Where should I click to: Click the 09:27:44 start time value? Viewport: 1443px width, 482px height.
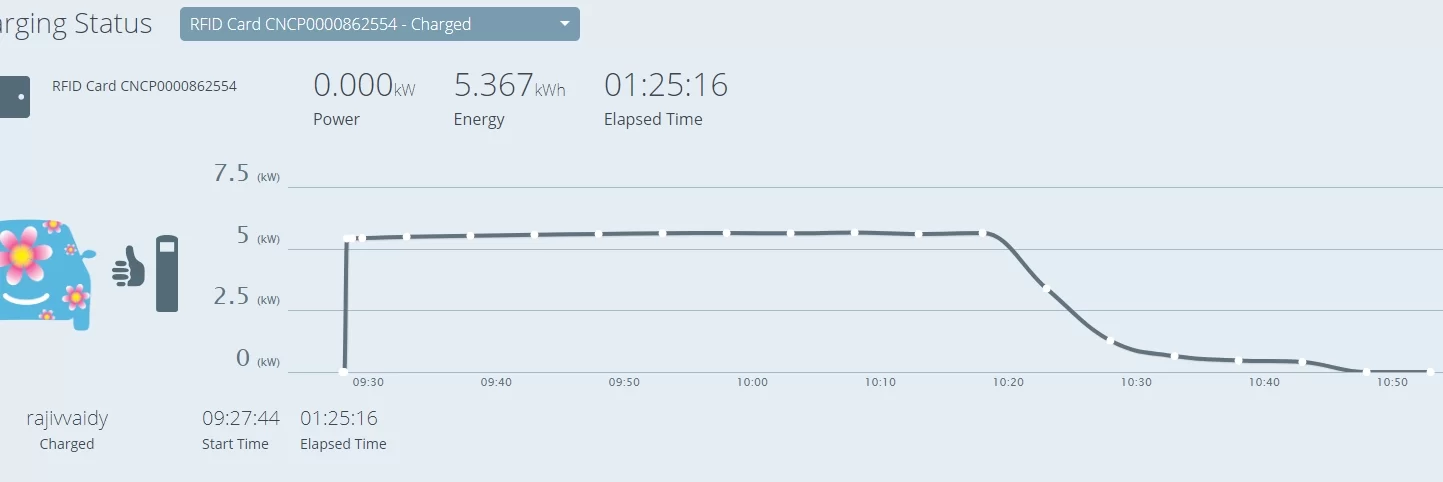pyautogui.click(x=240, y=418)
